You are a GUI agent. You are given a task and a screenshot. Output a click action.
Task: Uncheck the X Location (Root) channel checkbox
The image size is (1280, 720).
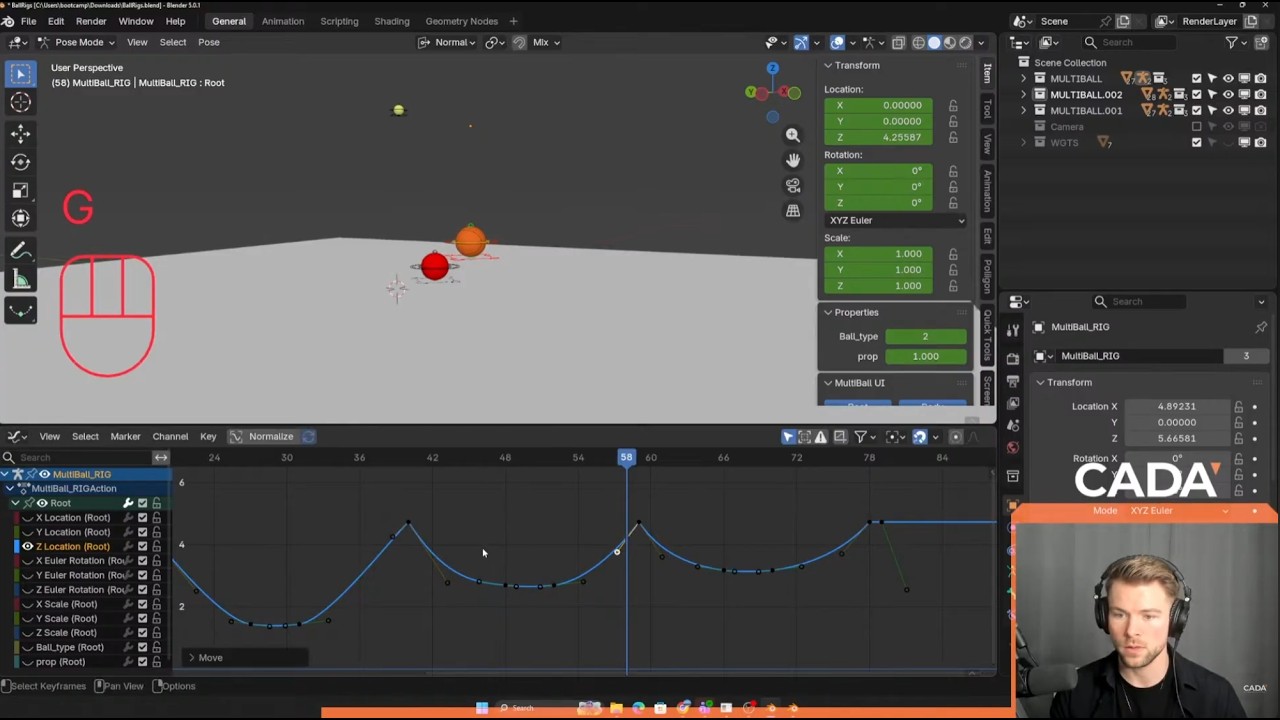coord(142,518)
